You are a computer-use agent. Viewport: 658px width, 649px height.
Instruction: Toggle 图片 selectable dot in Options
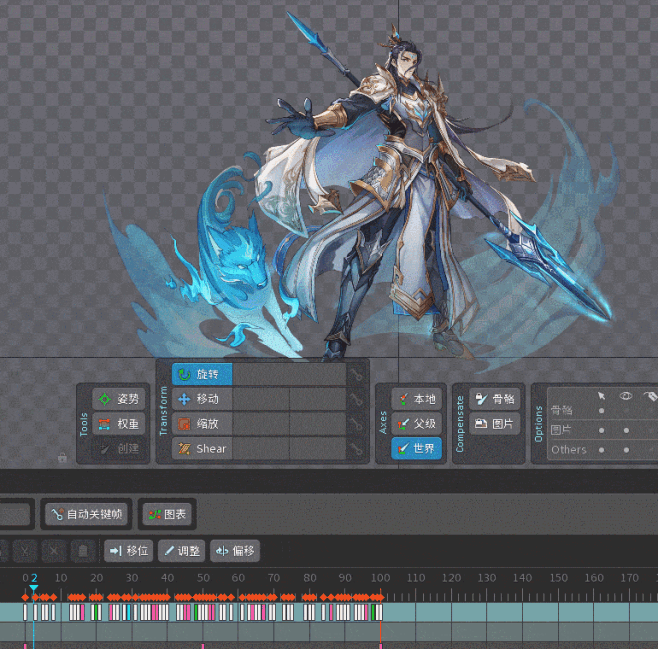point(601,430)
